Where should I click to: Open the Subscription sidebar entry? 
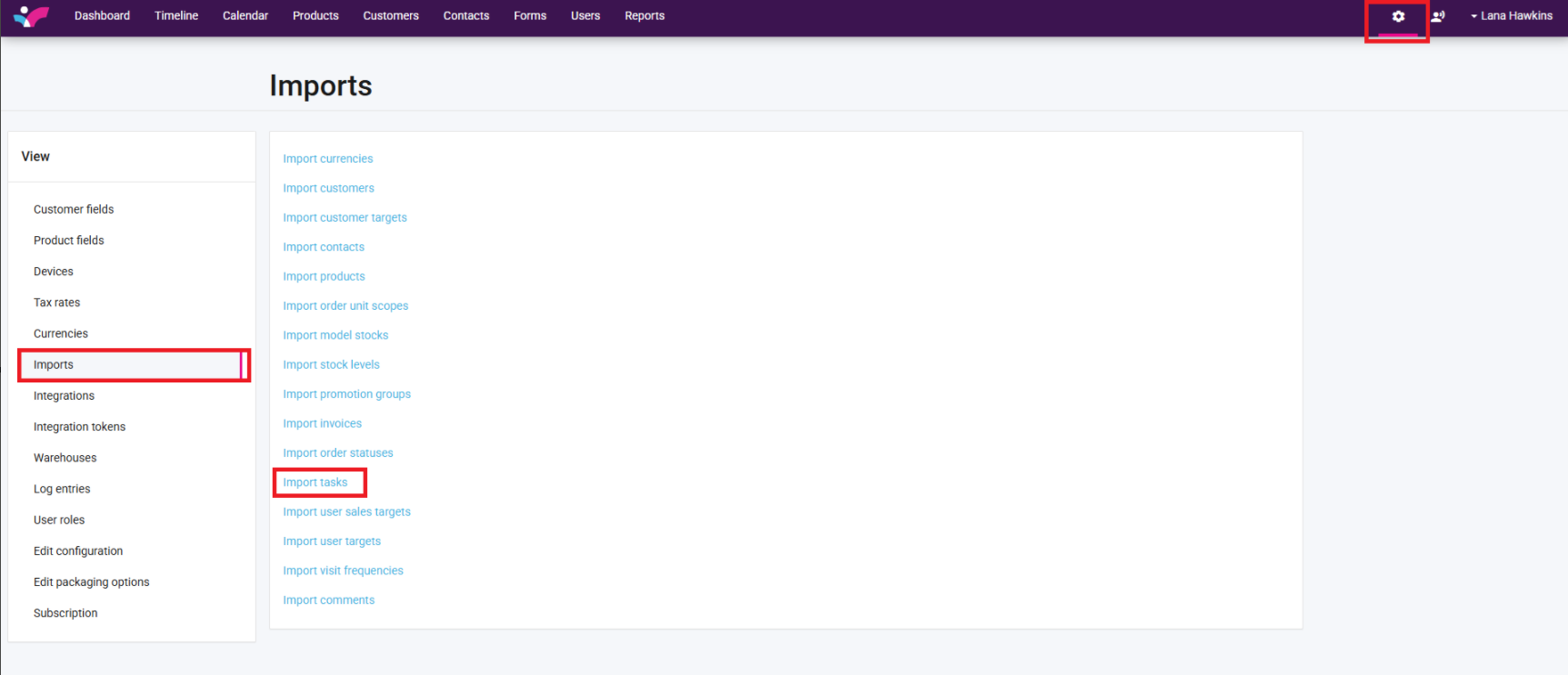(x=65, y=613)
